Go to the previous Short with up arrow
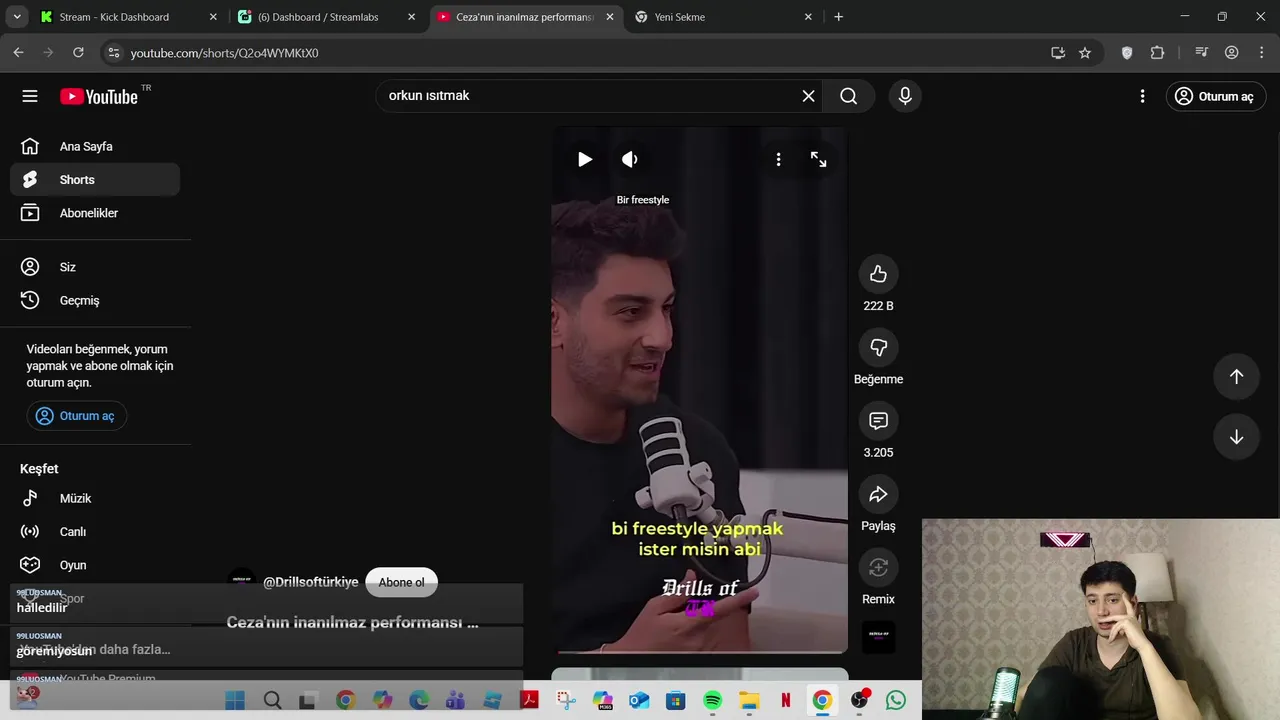The height and width of the screenshot is (720, 1280). tap(1236, 376)
